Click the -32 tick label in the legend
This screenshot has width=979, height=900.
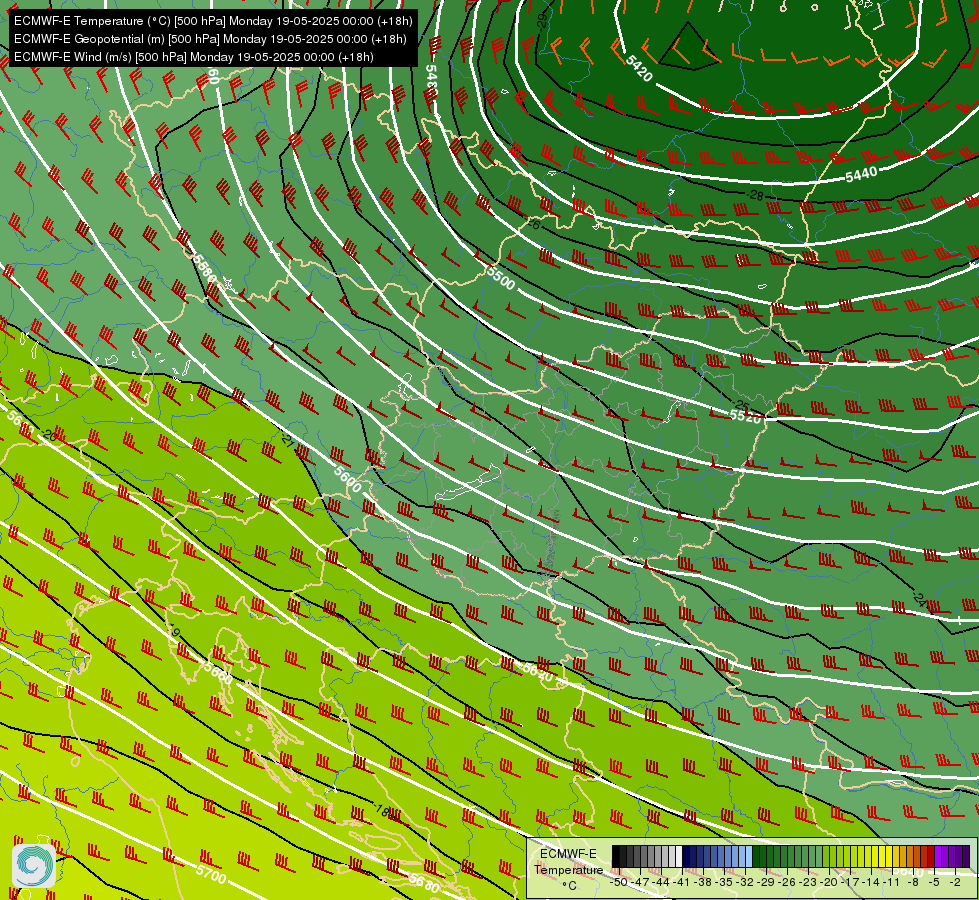tap(745, 883)
